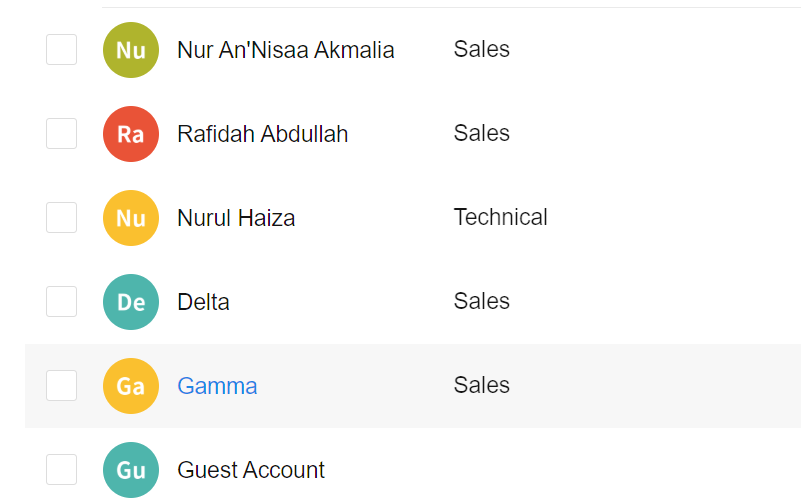Click the red Ra avatar icon
Screen dimensions: 801x499
[131, 134]
